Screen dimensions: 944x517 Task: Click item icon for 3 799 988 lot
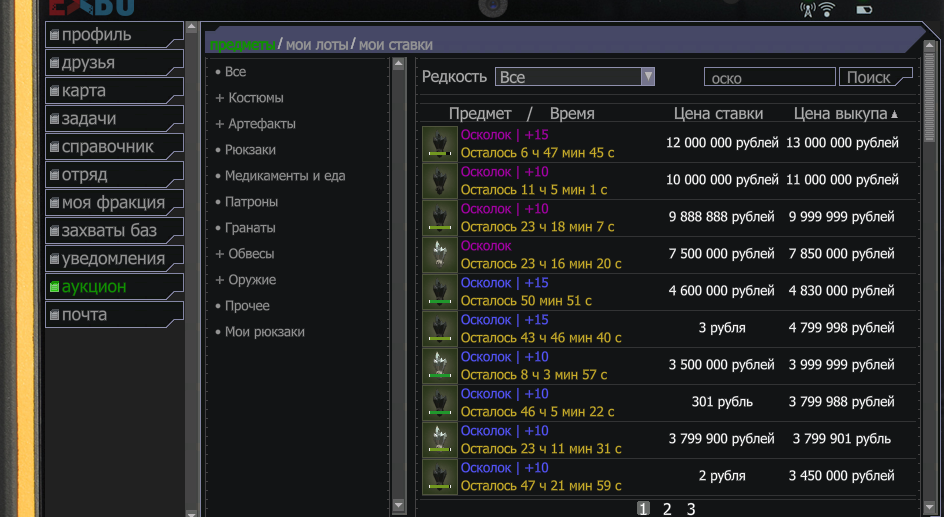(x=440, y=403)
